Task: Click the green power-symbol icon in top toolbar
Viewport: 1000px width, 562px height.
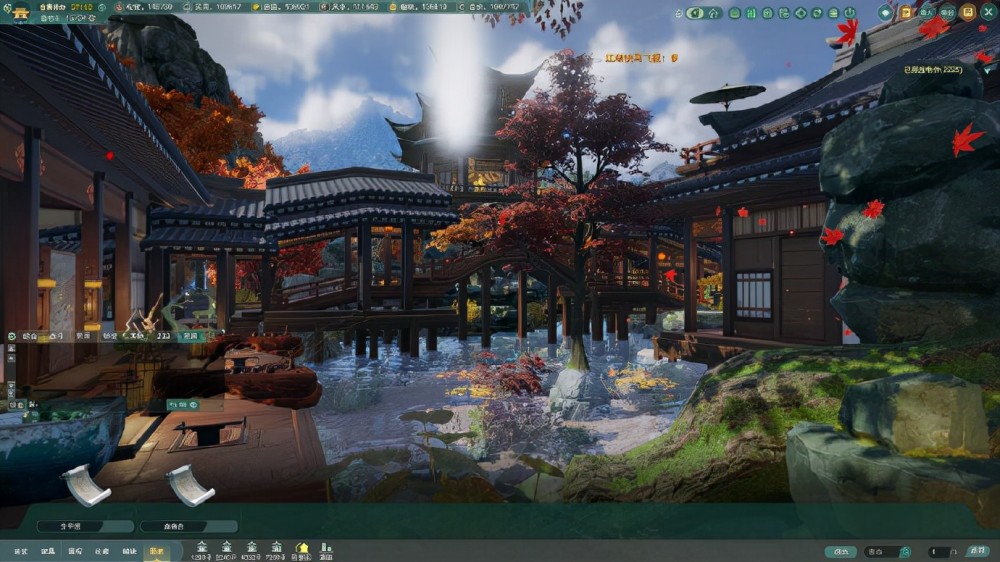Action: tap(849, 13)
